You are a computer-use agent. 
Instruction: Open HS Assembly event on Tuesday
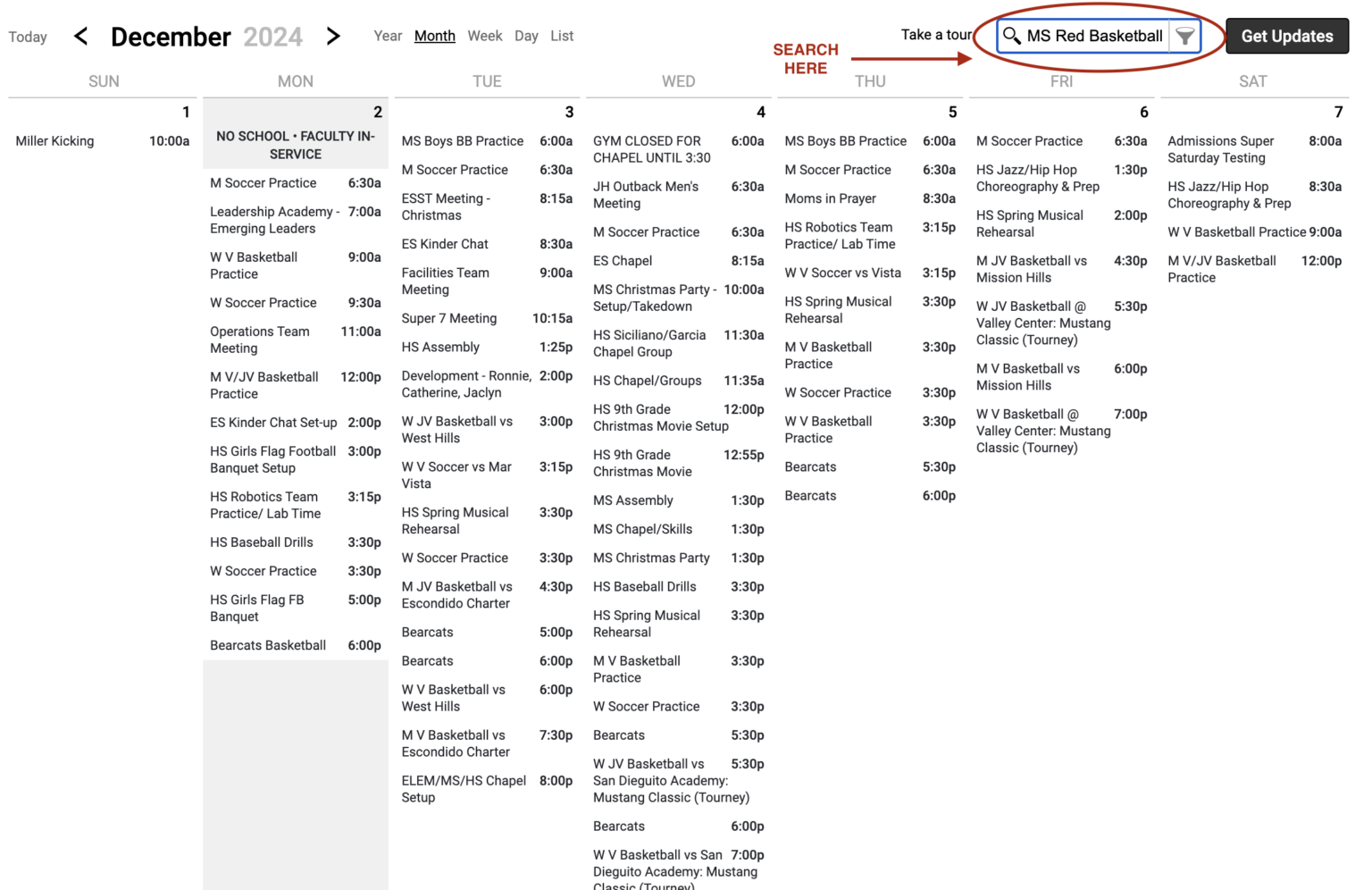487,347
